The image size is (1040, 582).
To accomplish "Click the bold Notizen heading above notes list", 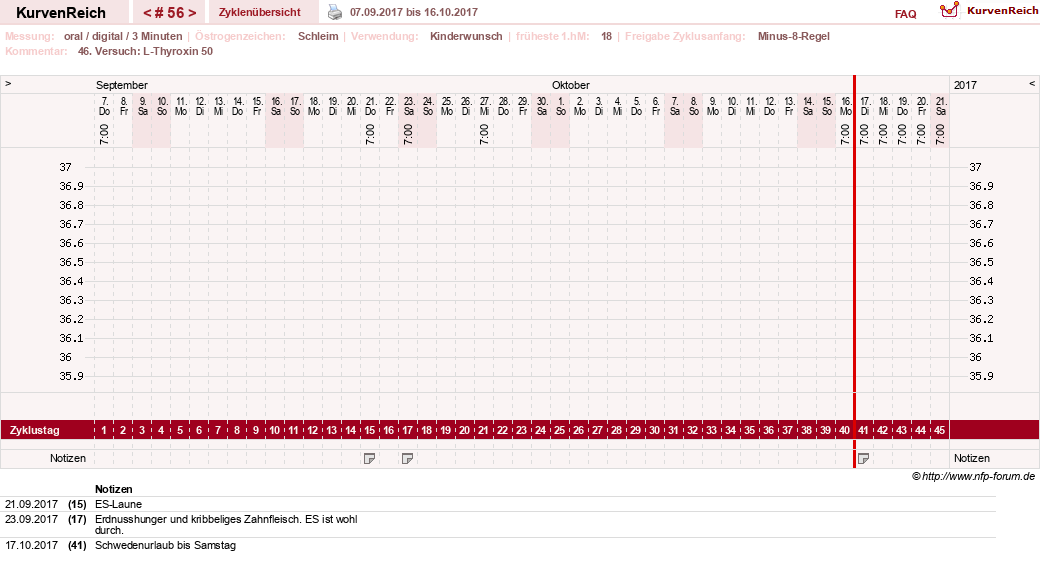I will [x=113, y=489].
